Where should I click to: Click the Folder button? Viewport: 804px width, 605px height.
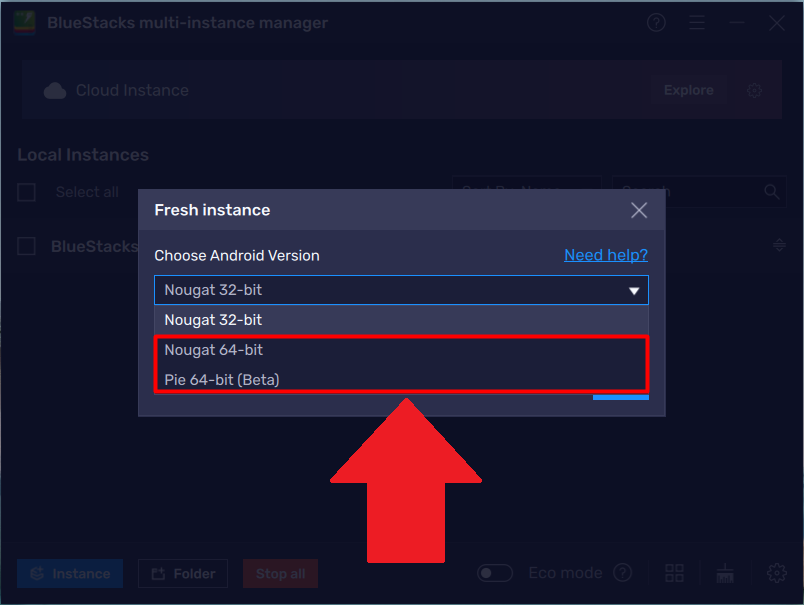pyautogui.click(x=183, y=573)
